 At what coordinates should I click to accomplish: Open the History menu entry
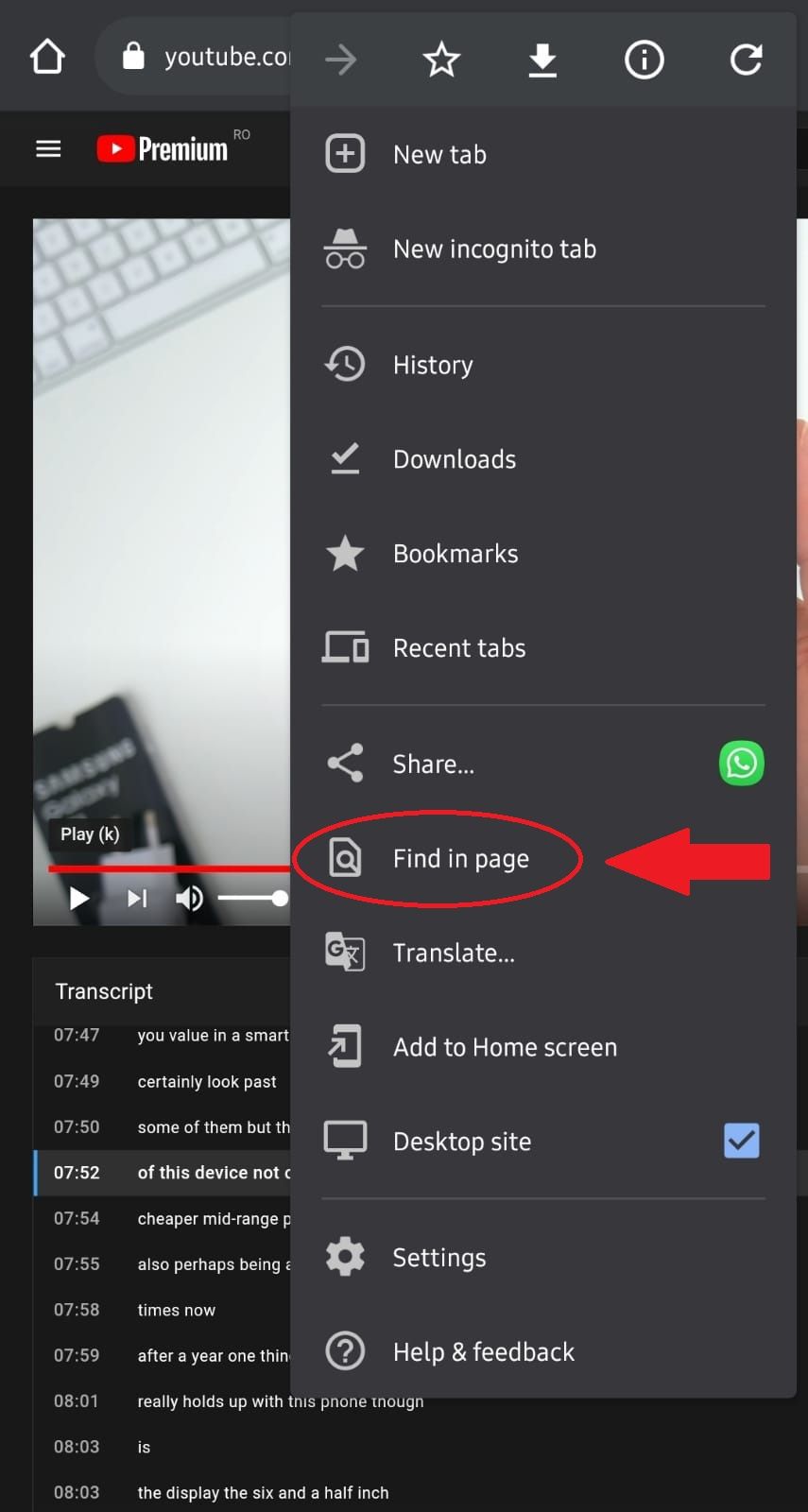pyautogui.click(x=432, y=365)
